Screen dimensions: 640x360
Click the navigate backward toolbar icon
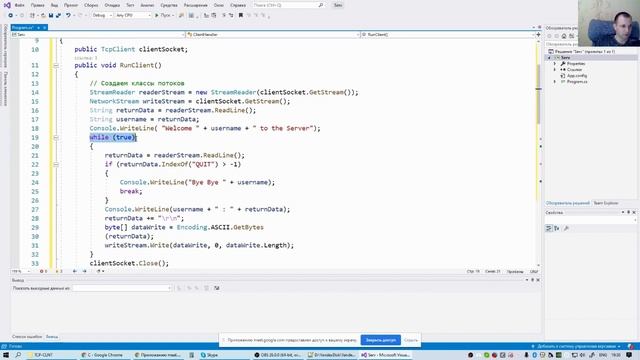(11, 16)
